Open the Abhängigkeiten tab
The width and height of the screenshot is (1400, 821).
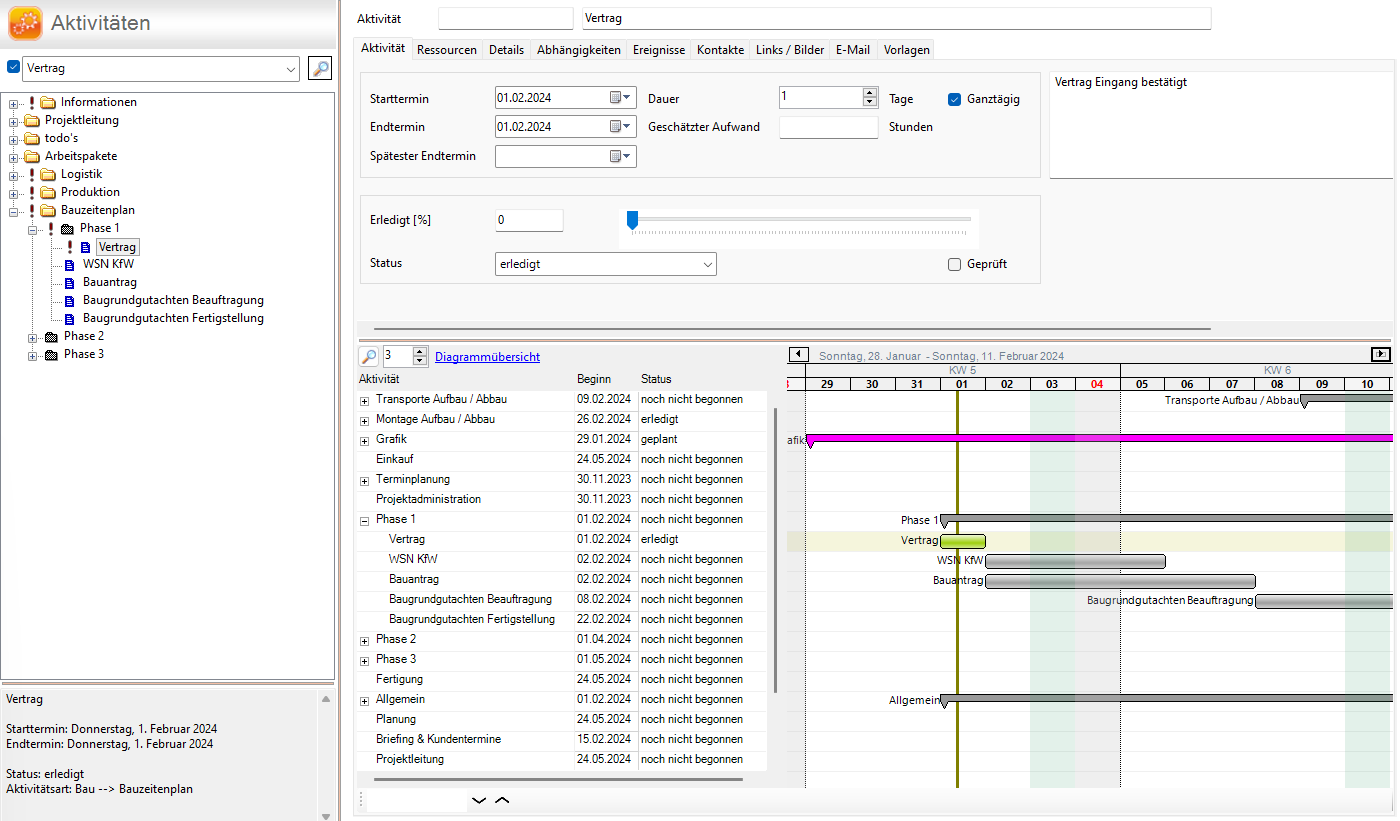click(578, 50)
